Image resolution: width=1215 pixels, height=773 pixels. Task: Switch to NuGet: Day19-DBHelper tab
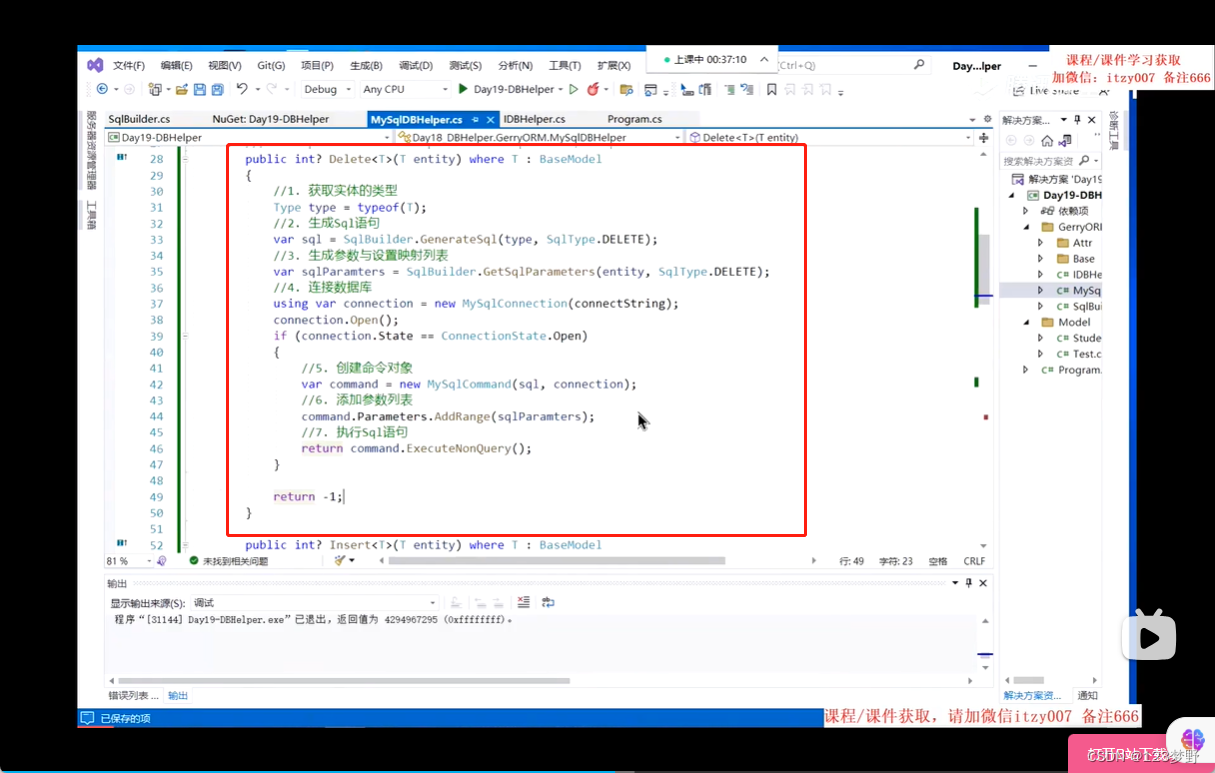point(270,119)
